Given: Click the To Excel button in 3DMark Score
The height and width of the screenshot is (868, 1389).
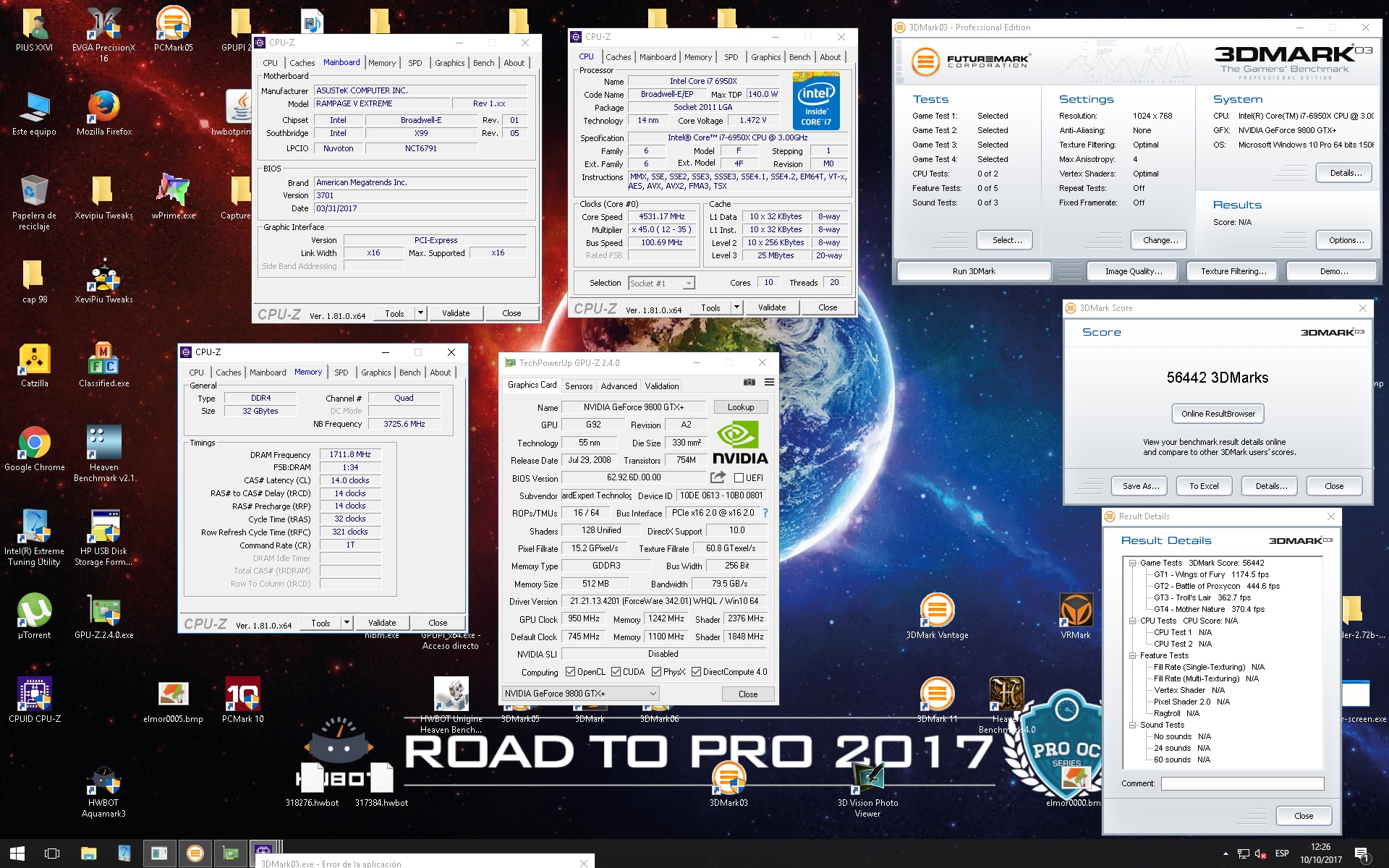Looking at the screenshot, I should coord(1204,486).
